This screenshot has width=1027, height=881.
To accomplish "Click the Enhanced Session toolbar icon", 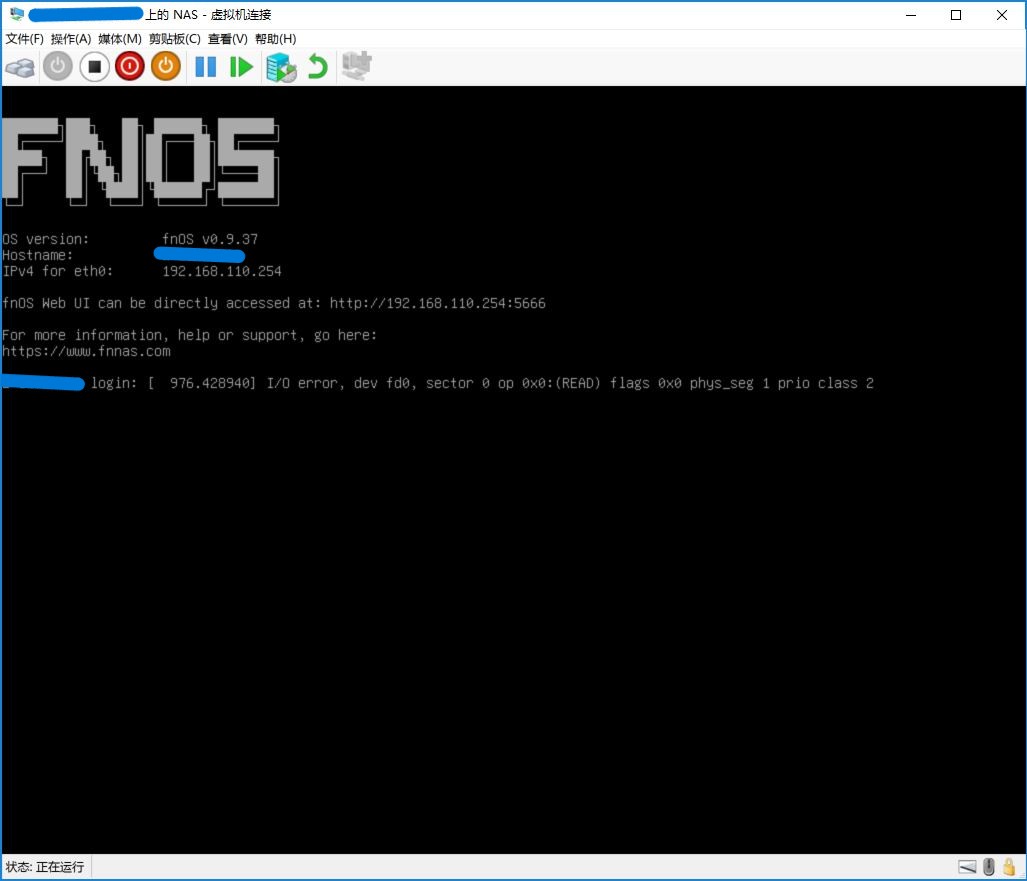I will tap(357, 66).
